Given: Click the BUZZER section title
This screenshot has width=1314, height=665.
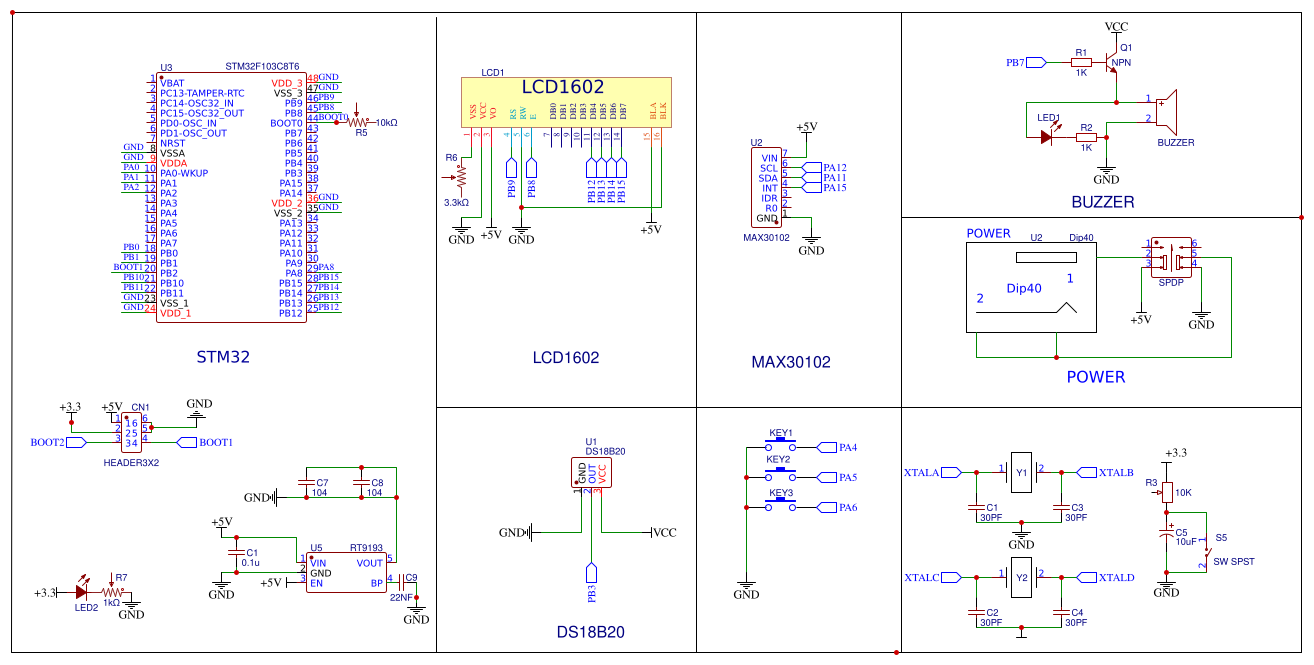Looking at the screenshot, I should [1102, 202].
